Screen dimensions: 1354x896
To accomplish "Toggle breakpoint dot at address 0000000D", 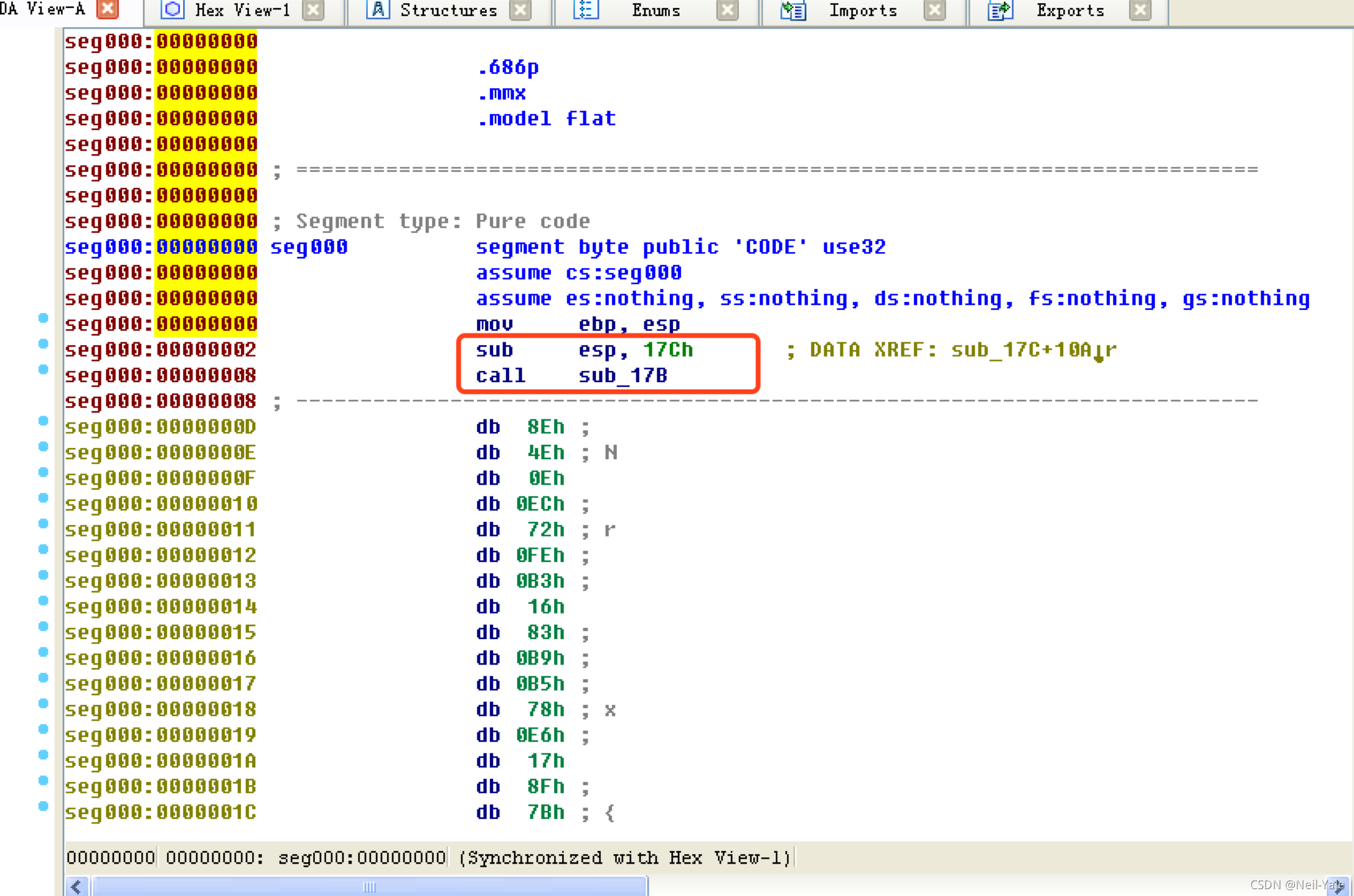I will coord(43,421).
